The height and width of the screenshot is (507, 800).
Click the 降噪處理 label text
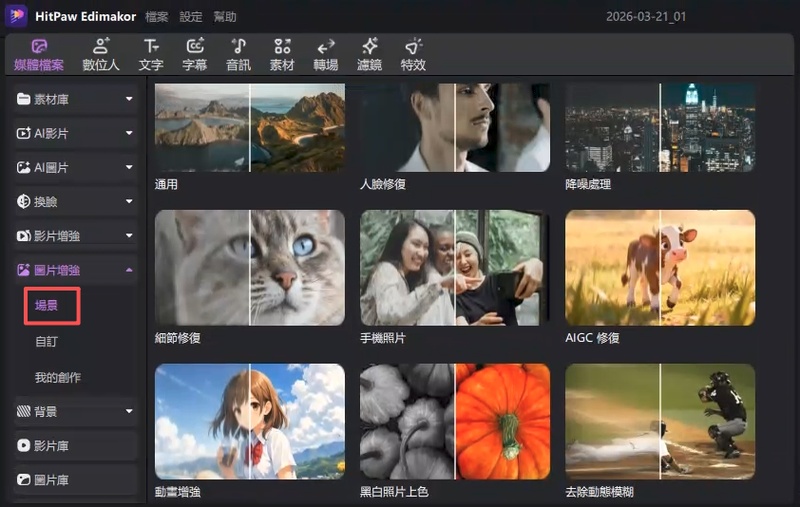(x=588, y=184)
